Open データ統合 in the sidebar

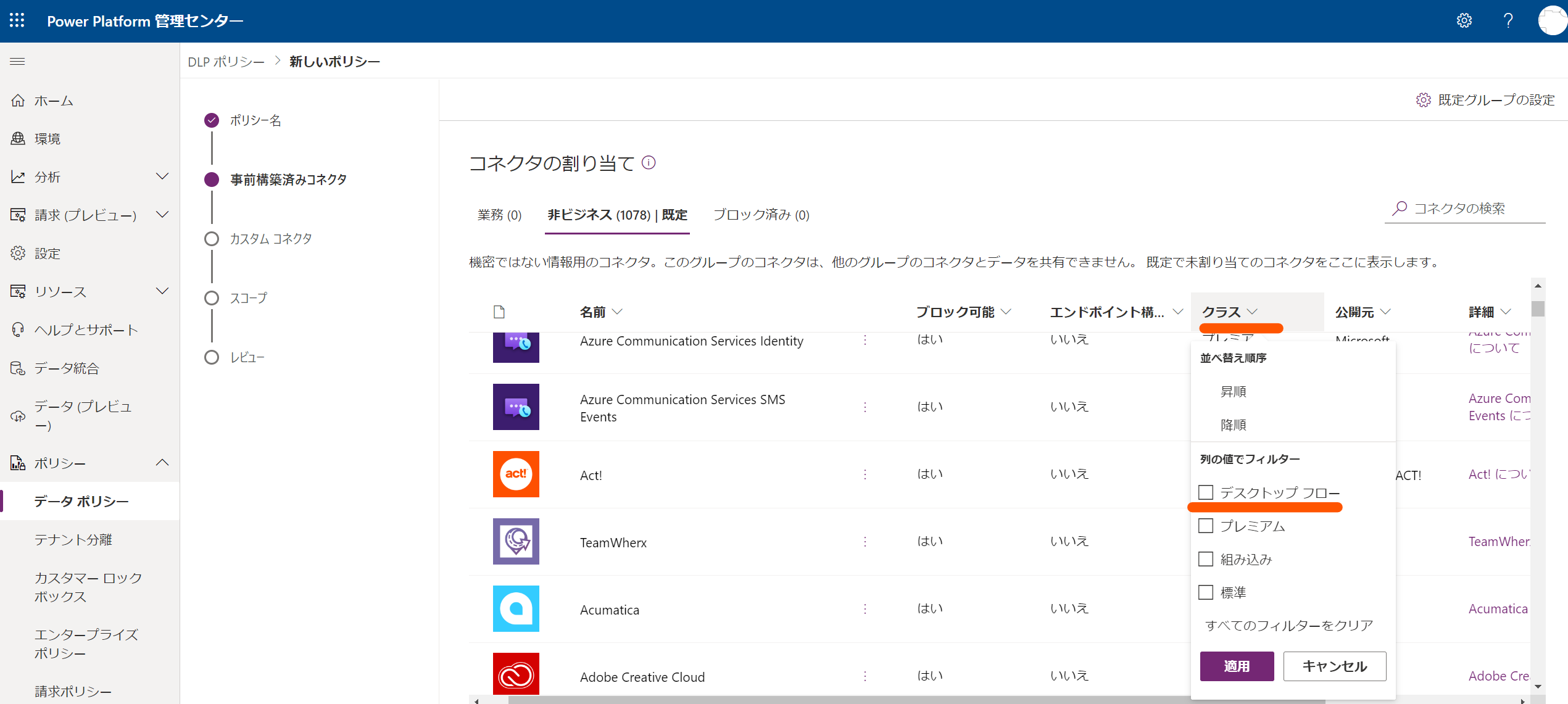coord(65,368)
